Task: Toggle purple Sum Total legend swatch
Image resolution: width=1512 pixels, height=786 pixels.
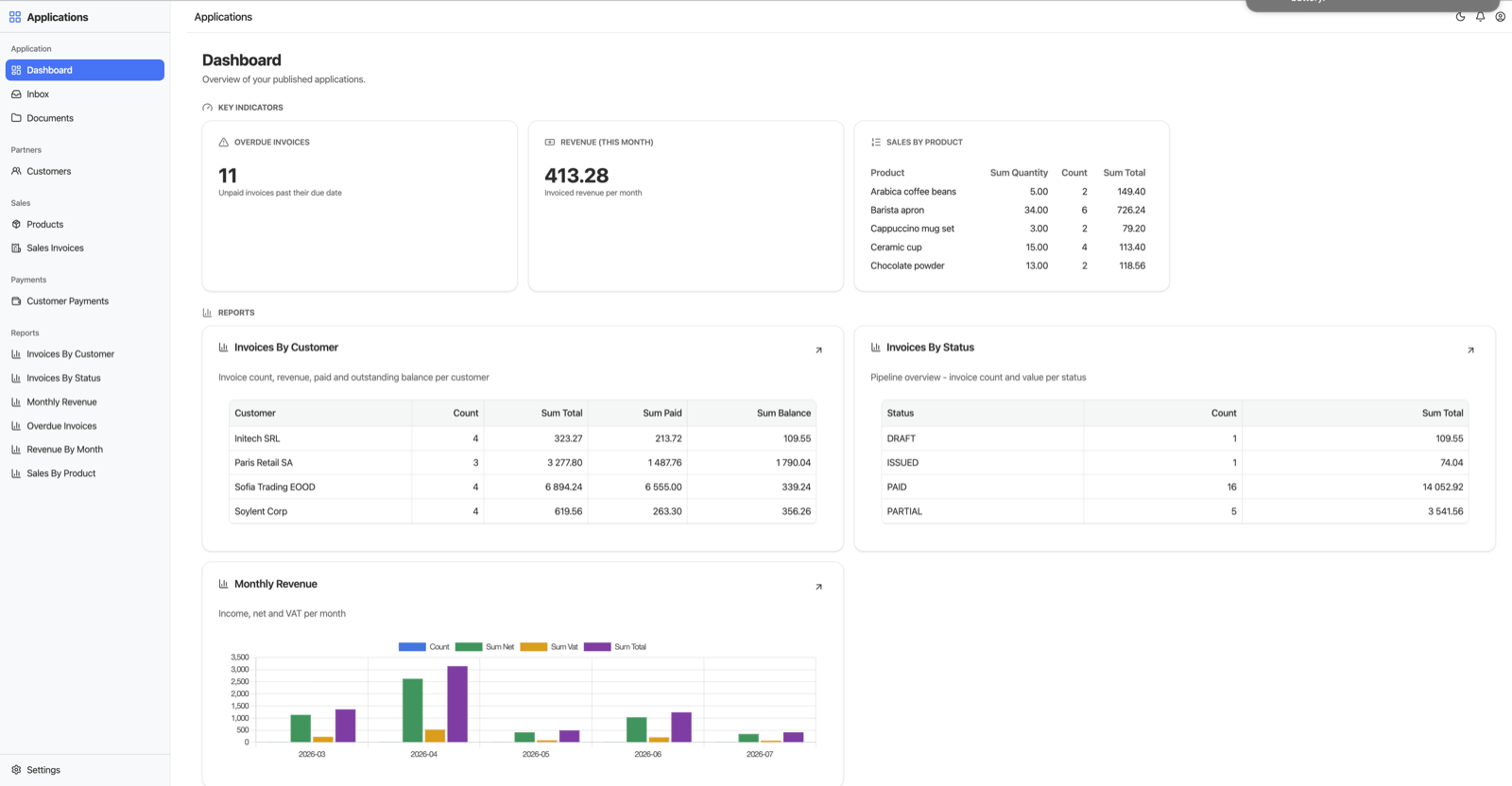Action: click(597, 647)
